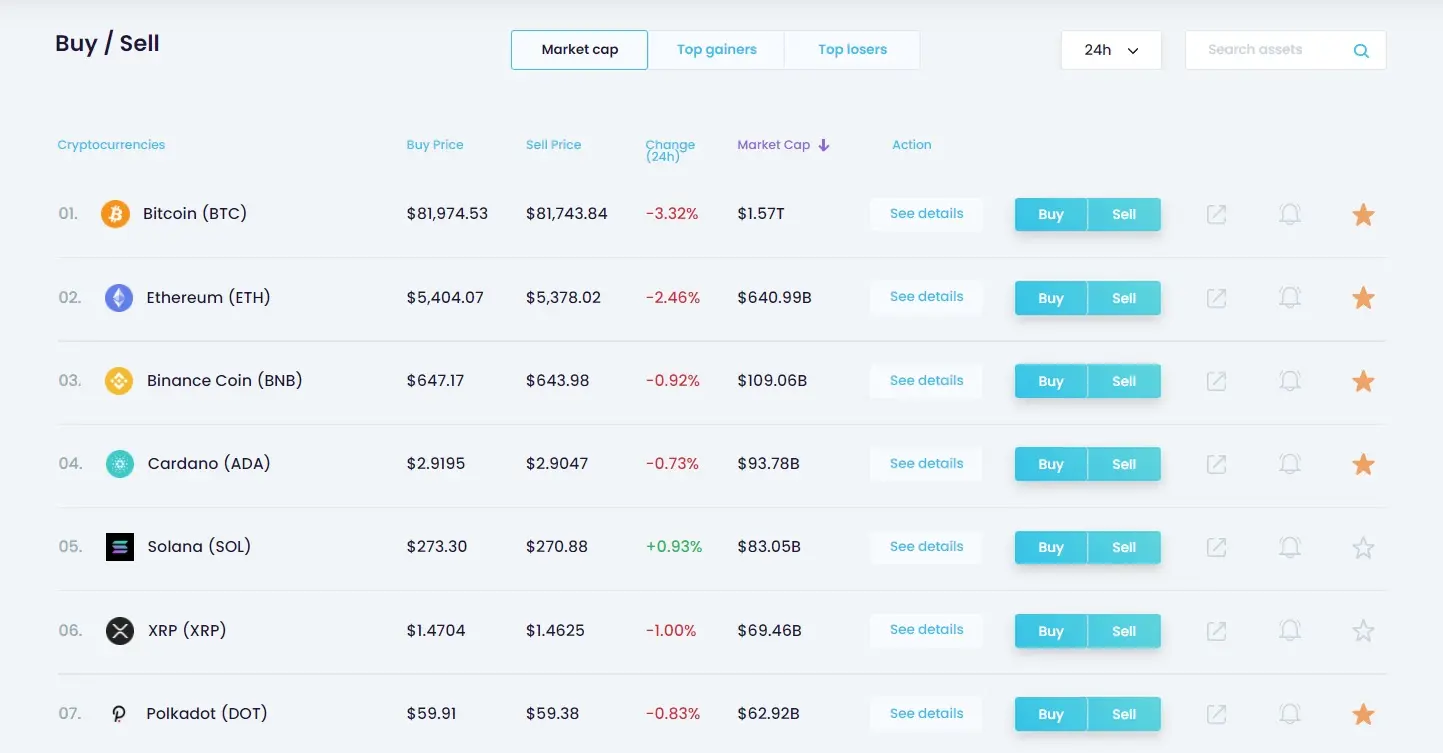This screenshot has width=1443, height=753.
Task: Click See details for Solana
Action: [926, 547]
